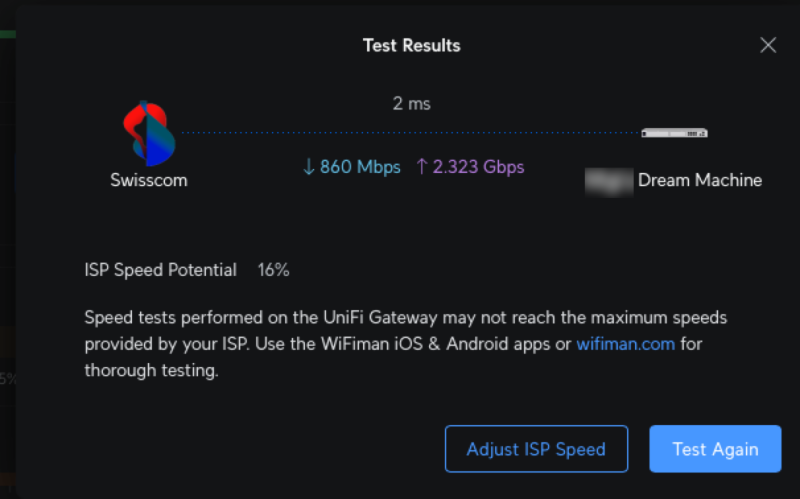Click the dotted connection line between devices

[410, 132]
